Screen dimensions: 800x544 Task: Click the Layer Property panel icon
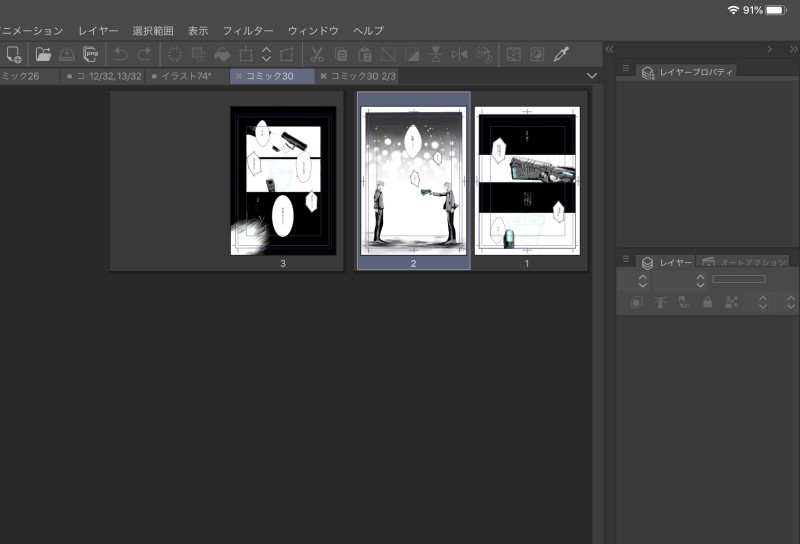[x=648, y=72]
